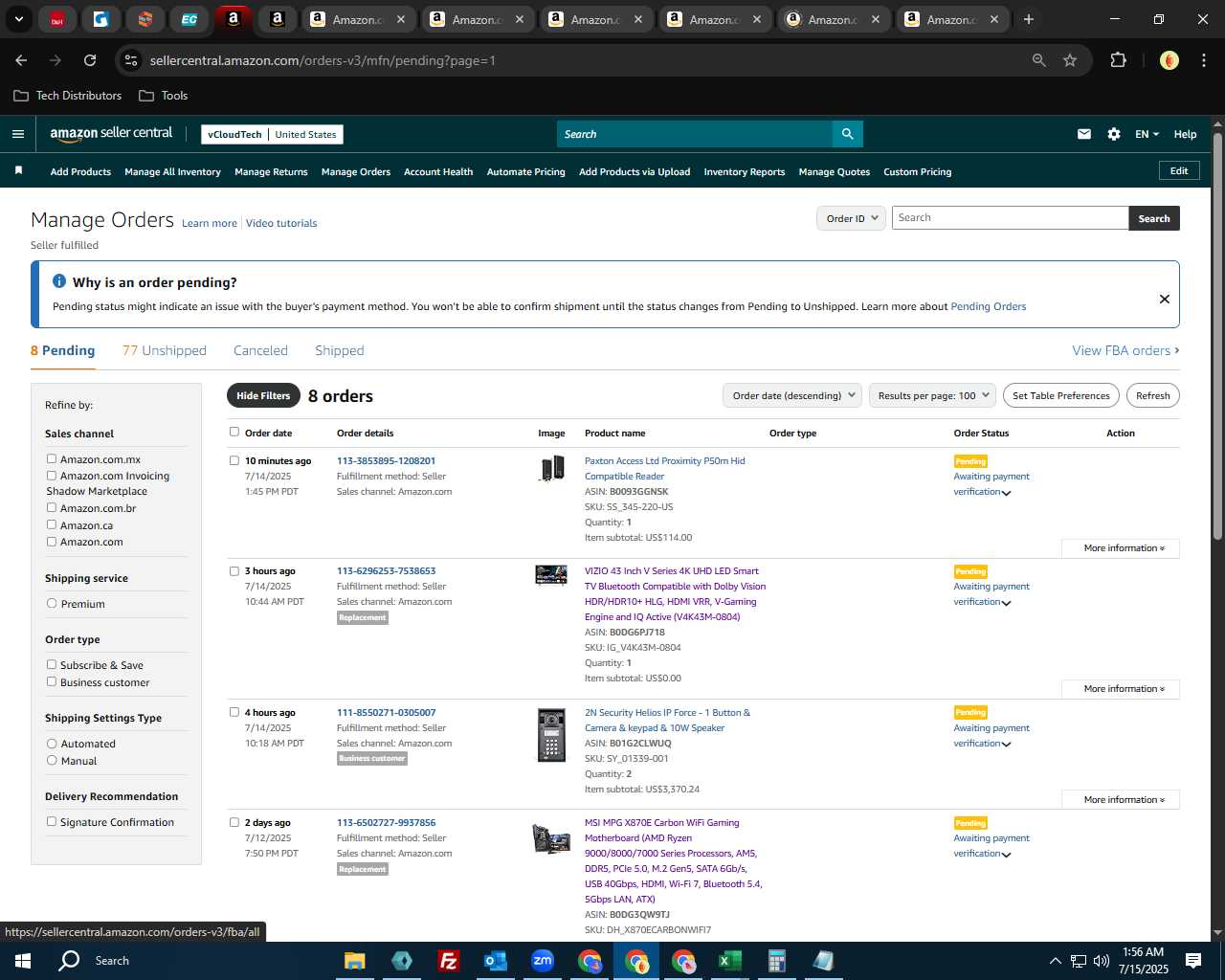The height and width of the screenshot is (980, 1225).
Task: Select the Automated shipping settings radio
Action: point(52,743)
